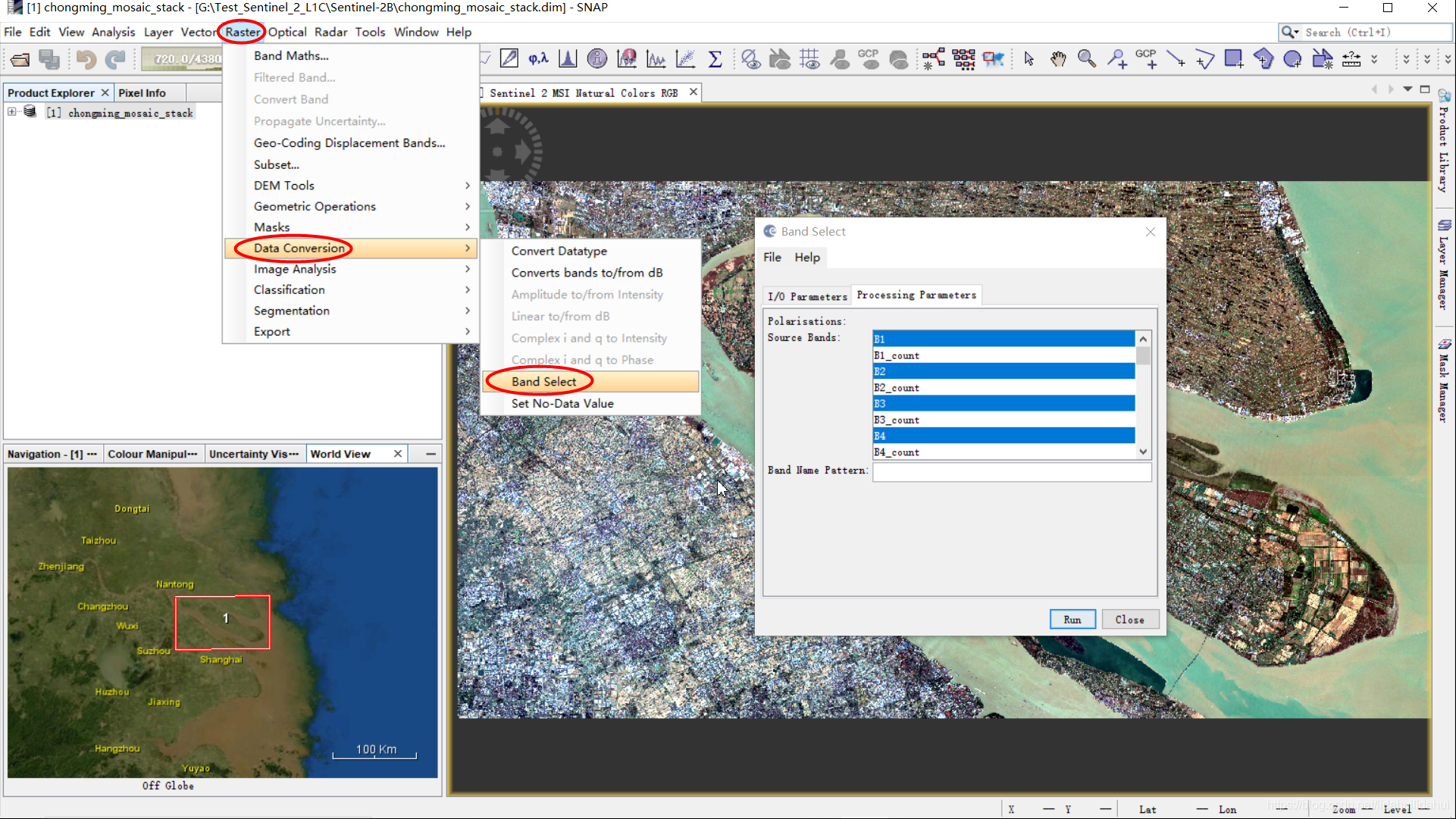Open Help menu in Band Select dialog
The width and height of the screenshot is (1456, 819).
[806, 257]
